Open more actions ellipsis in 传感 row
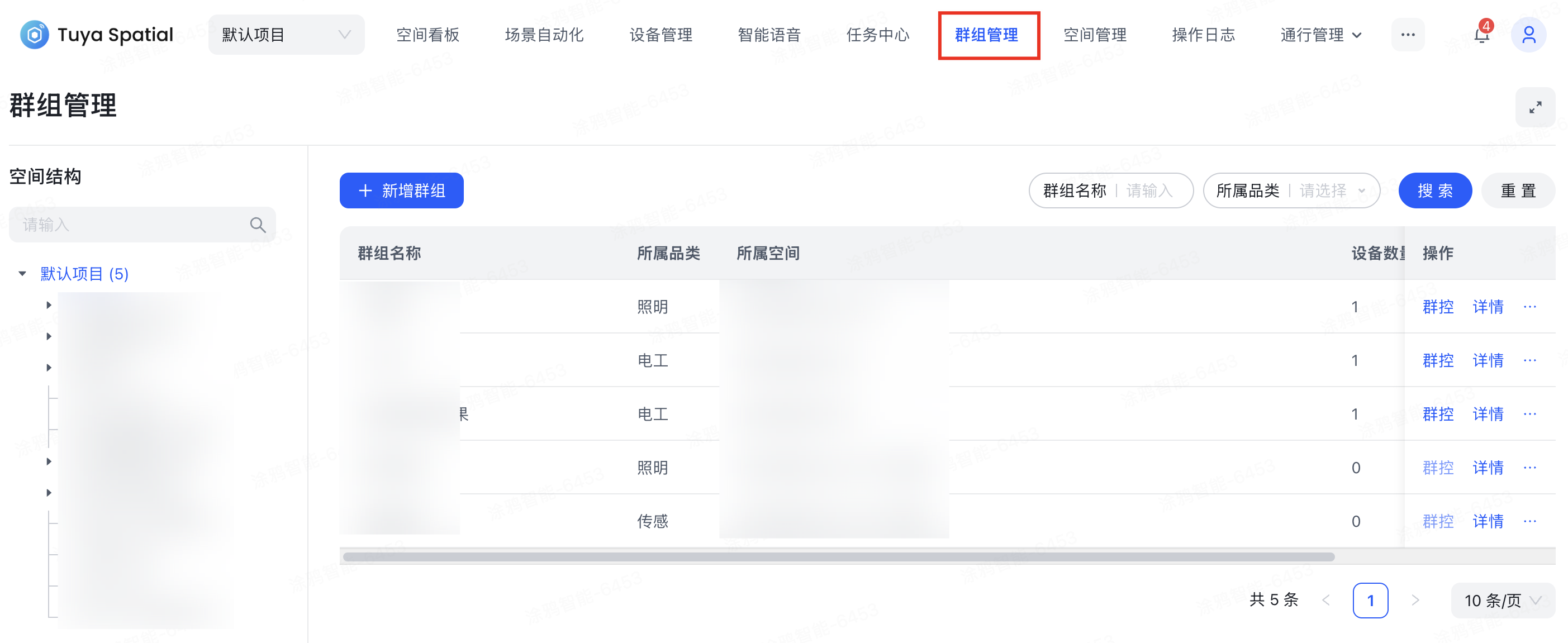Viewport: 1568px width, 643px height. click(1529, 521)
